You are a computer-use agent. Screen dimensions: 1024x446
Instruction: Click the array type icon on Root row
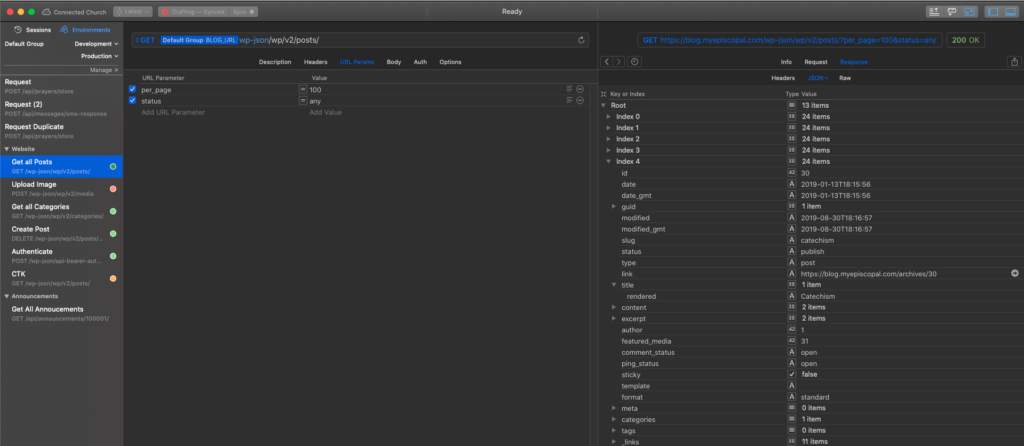tap(792, 105)
